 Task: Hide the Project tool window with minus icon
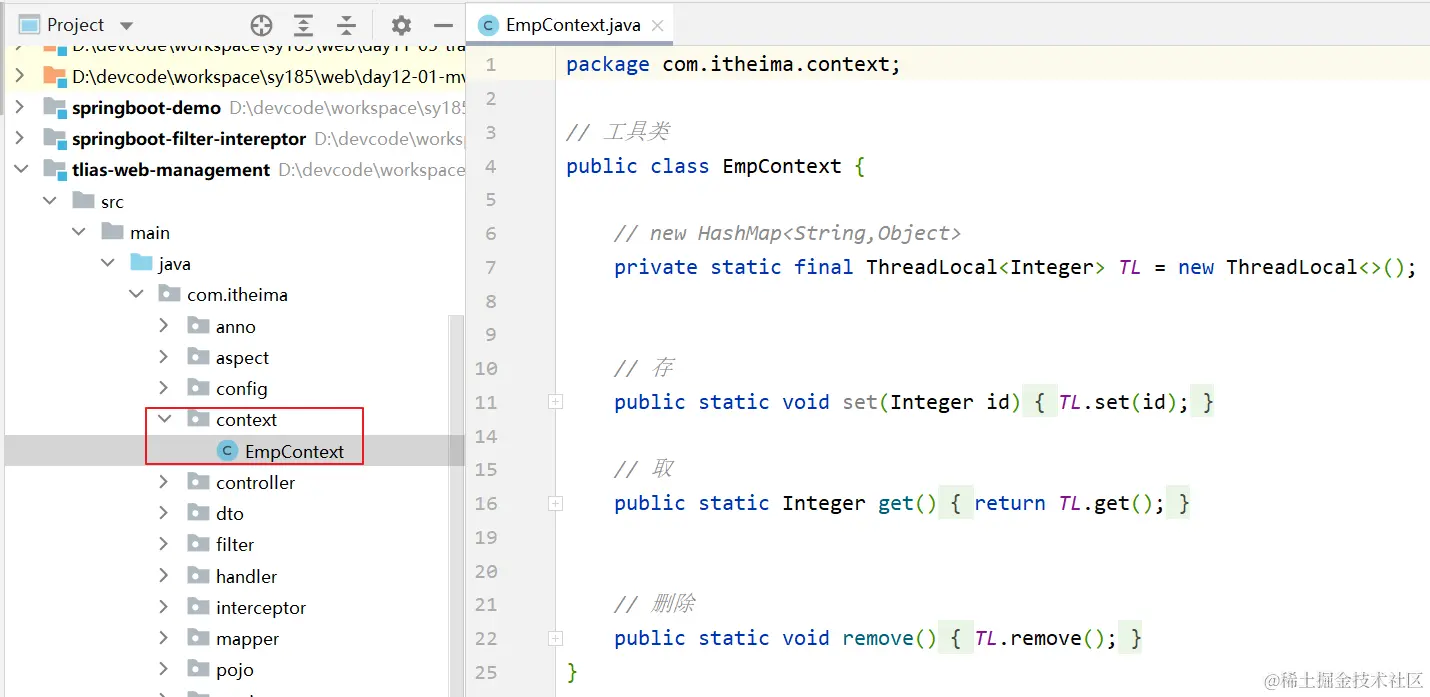(443, 25)
